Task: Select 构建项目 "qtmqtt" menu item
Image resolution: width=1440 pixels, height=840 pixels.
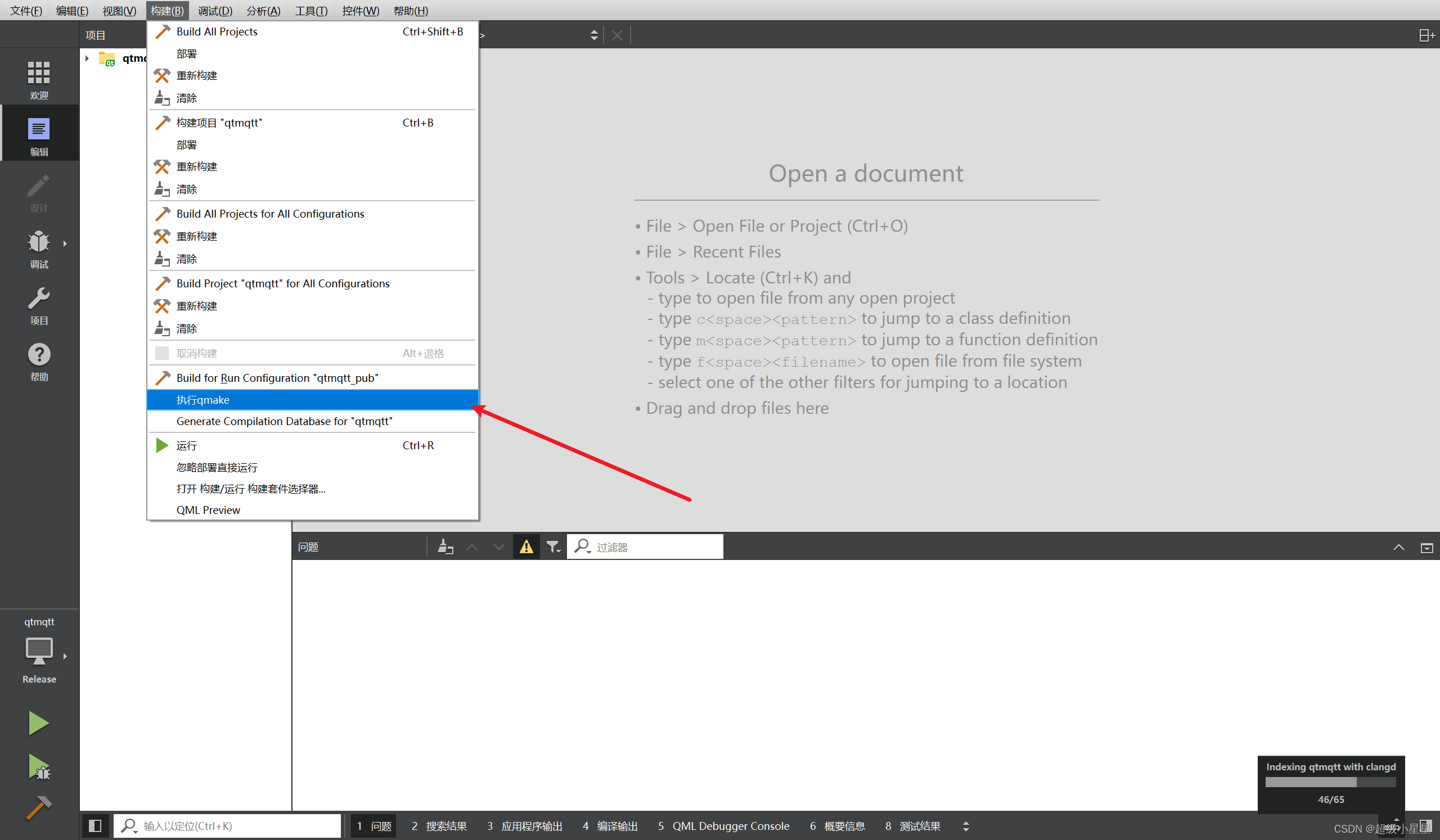Action: pyautogui.click(x=312, y=123)
